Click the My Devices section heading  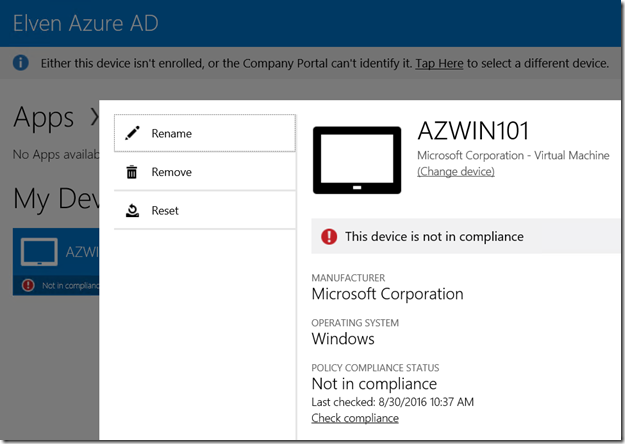56,199
